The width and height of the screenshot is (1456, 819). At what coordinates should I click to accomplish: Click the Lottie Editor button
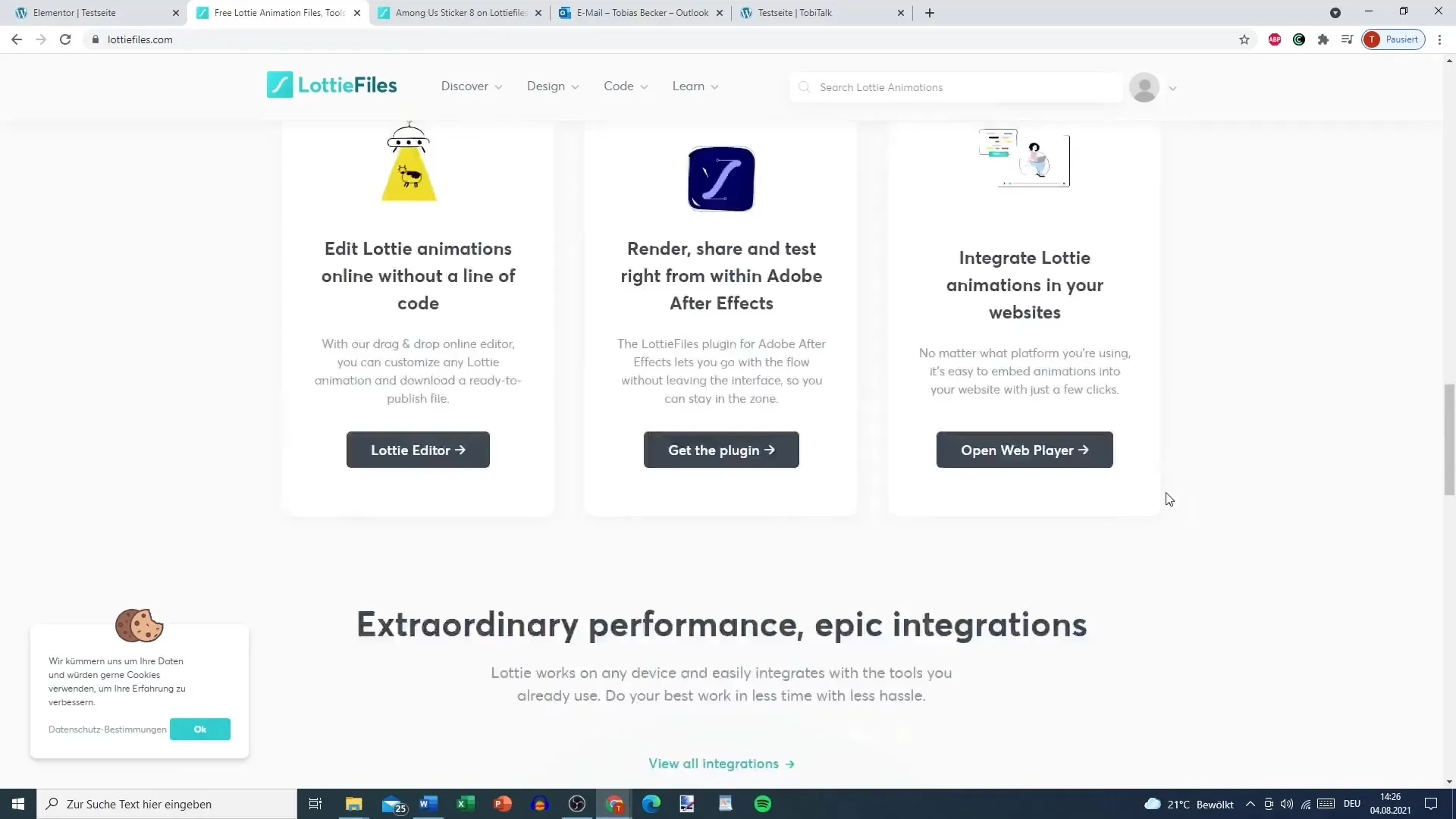point(418,450)
